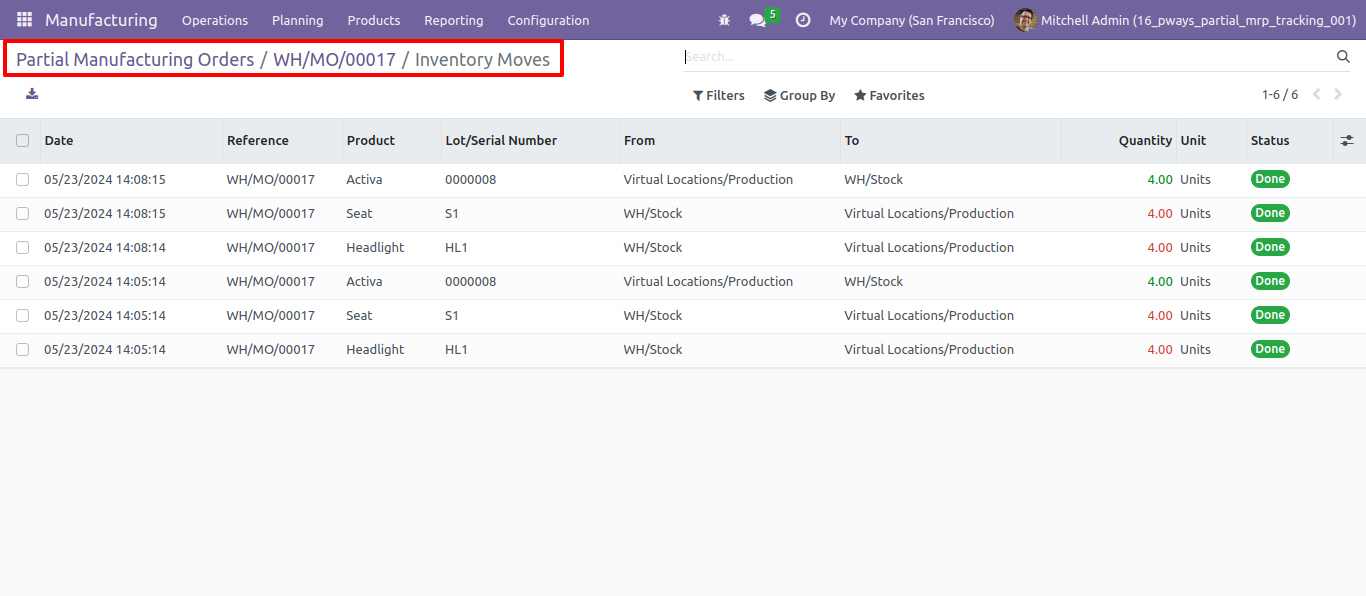The image size is (1366, 596).
Task: Open the activities clock icon
Action: click(803, 20)
